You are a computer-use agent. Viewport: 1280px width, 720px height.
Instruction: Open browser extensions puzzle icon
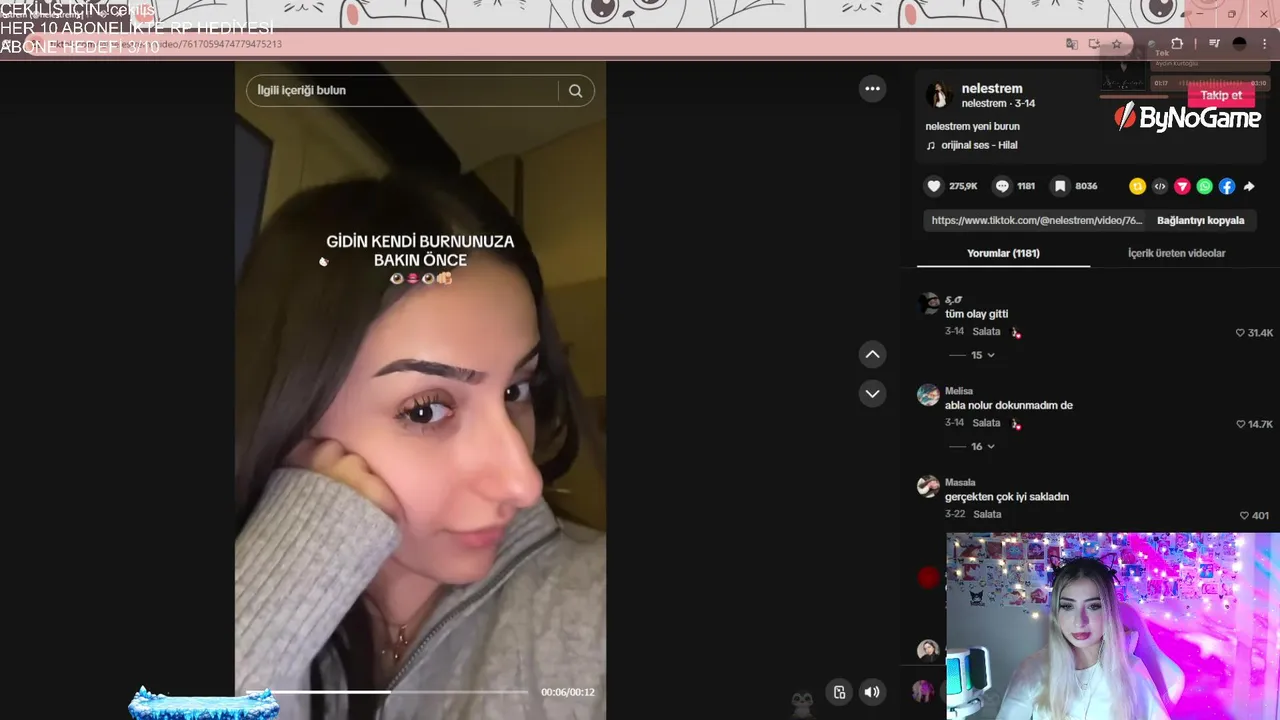[x=1177, y=44]
